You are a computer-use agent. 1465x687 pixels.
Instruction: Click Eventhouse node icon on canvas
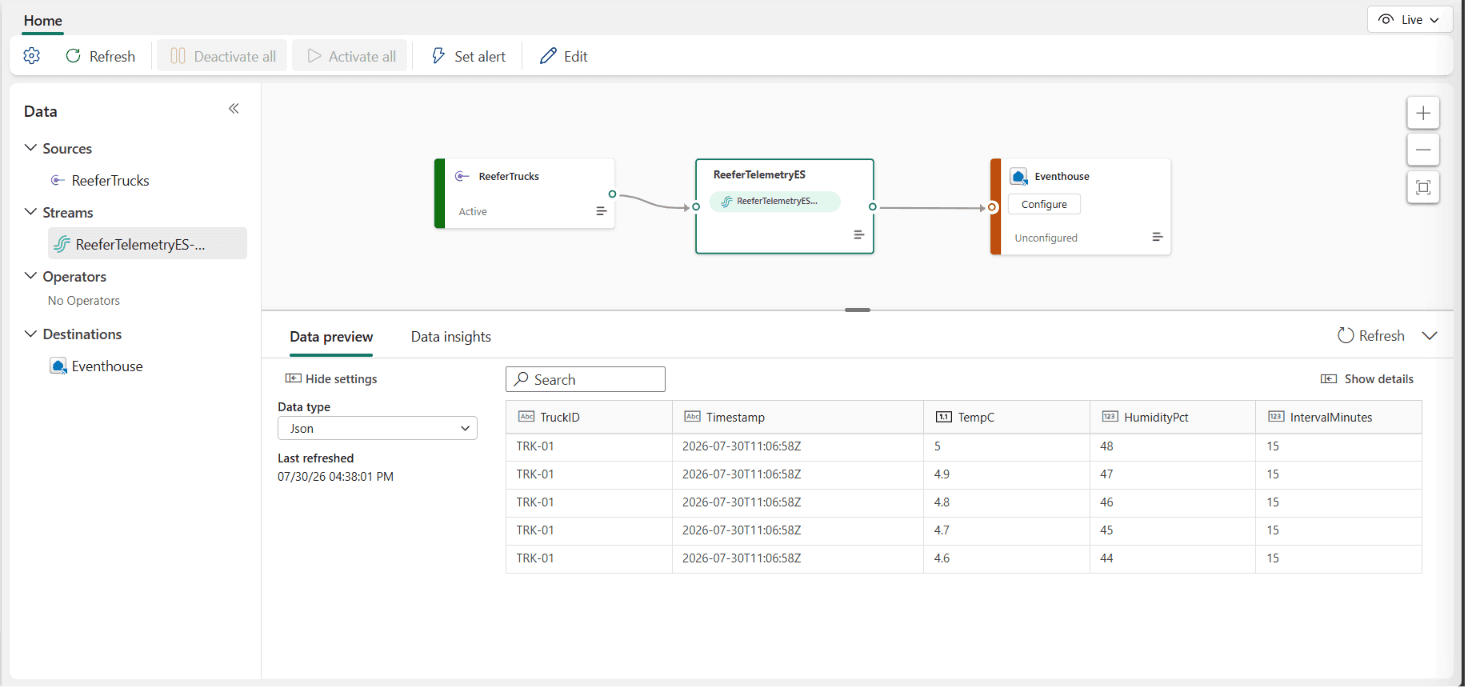point(1019,176)
